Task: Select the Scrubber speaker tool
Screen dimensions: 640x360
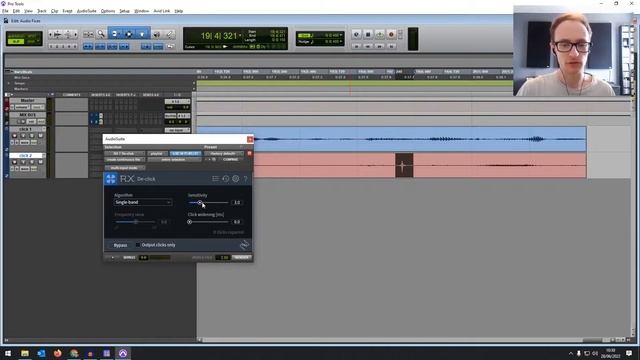Action: (157, 35)
